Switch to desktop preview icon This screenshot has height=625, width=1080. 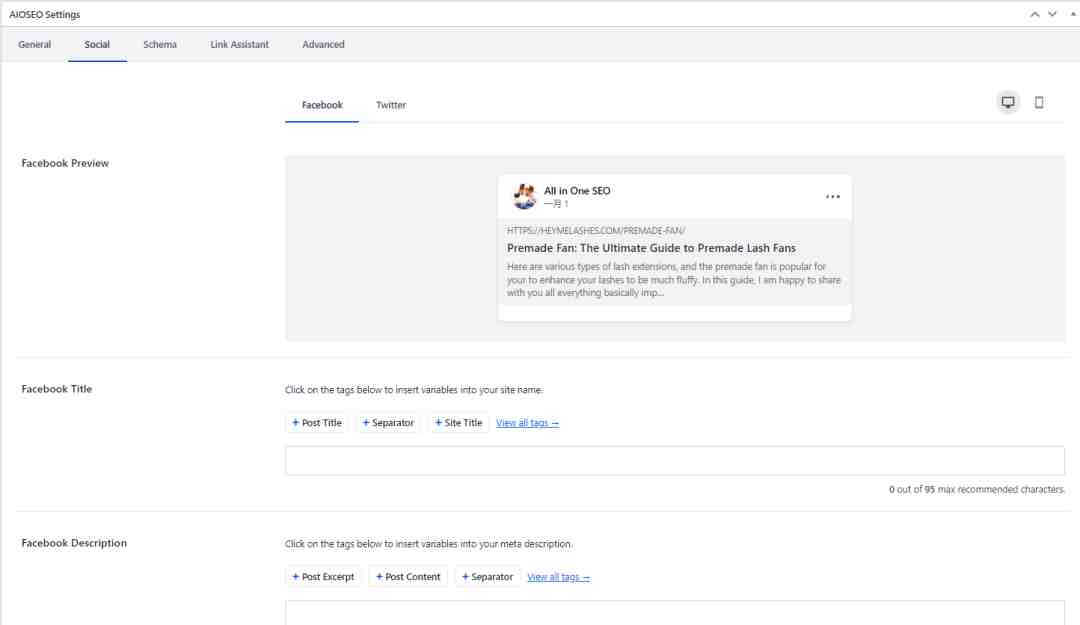pyautogui.click(x=1008, y=103)
